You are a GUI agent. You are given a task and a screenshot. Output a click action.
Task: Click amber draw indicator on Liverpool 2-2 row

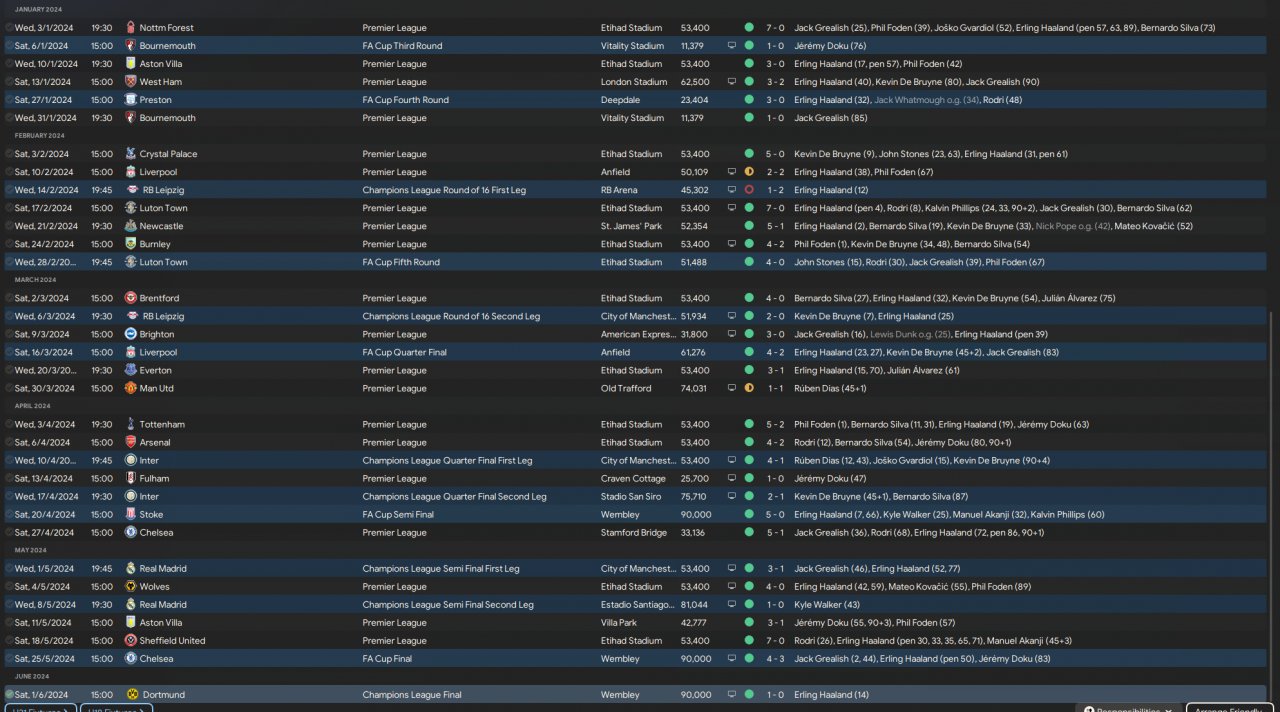coord(749,172)
